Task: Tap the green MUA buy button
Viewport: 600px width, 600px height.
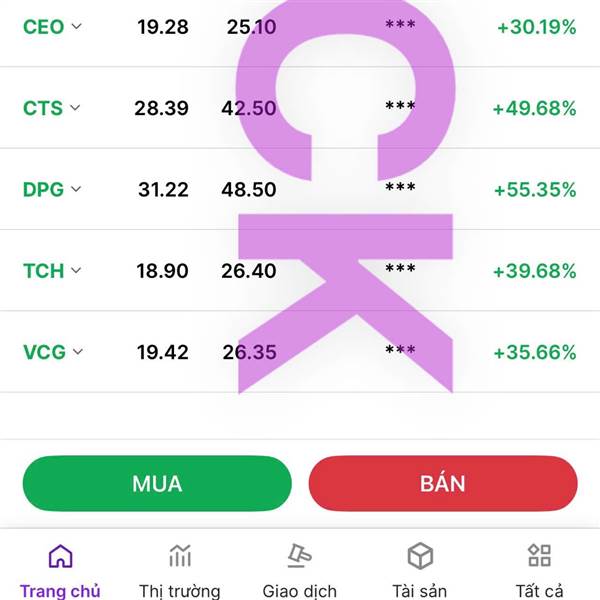Action: click(x=157, y=483)
